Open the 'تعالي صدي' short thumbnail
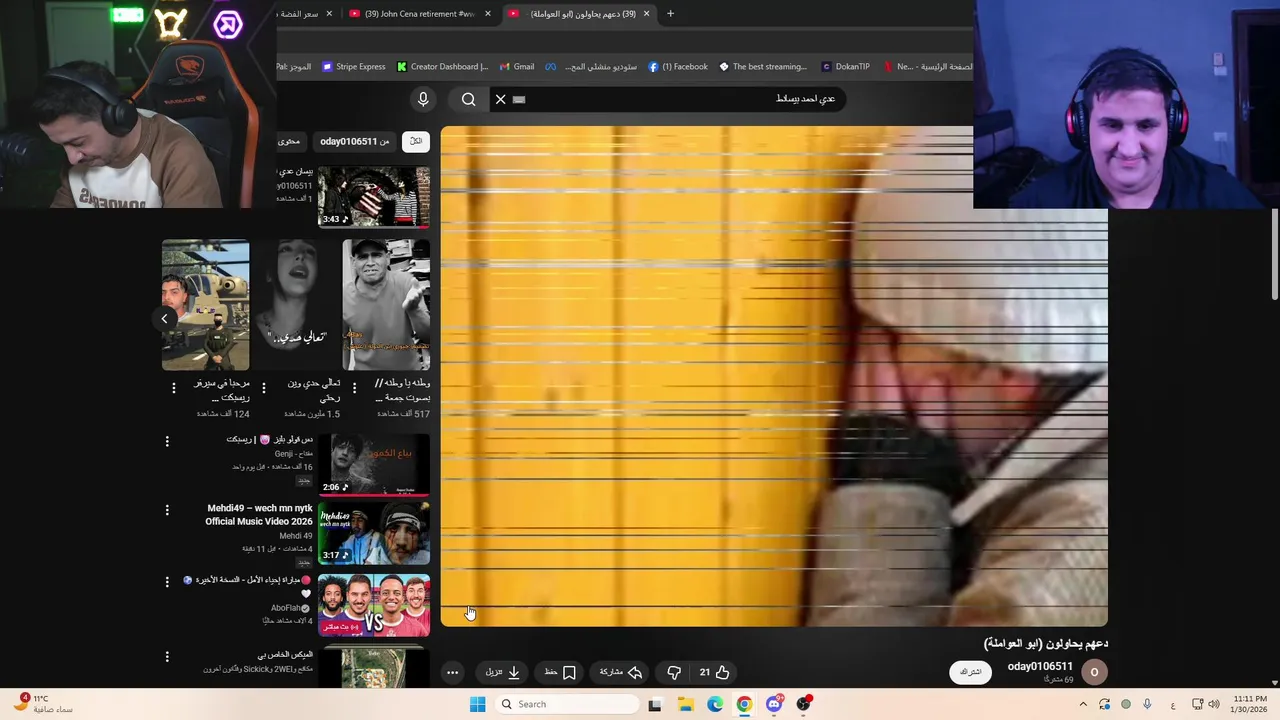 coord(296,305)
